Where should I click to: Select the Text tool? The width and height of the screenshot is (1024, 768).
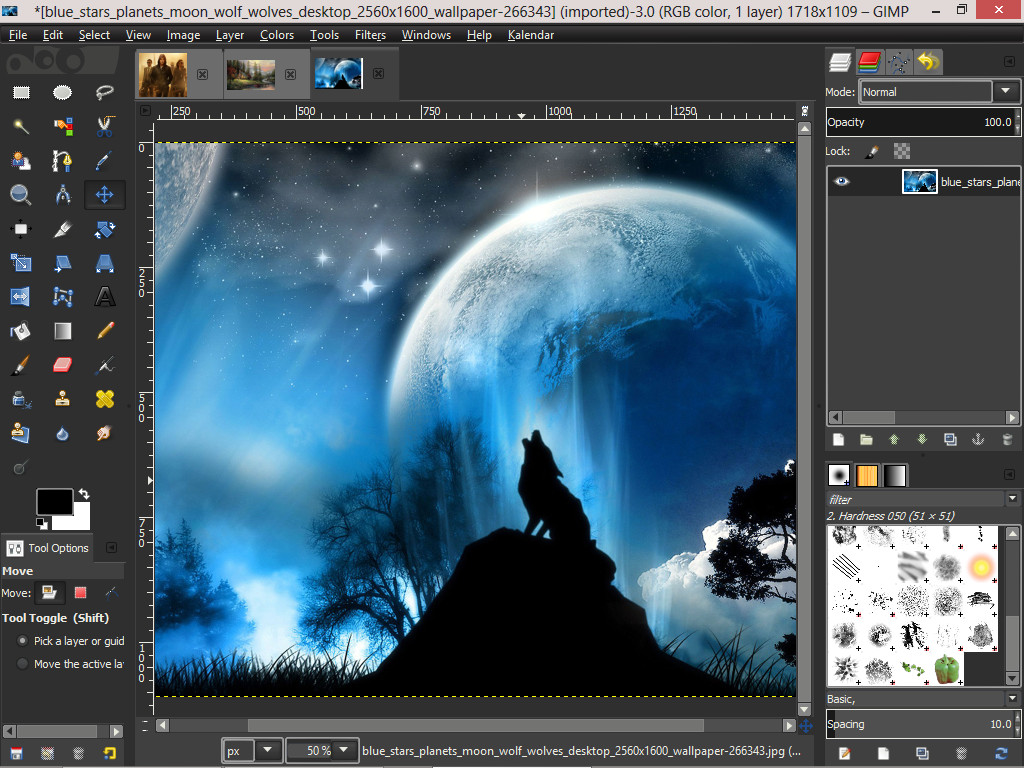(x=104, y=296)
